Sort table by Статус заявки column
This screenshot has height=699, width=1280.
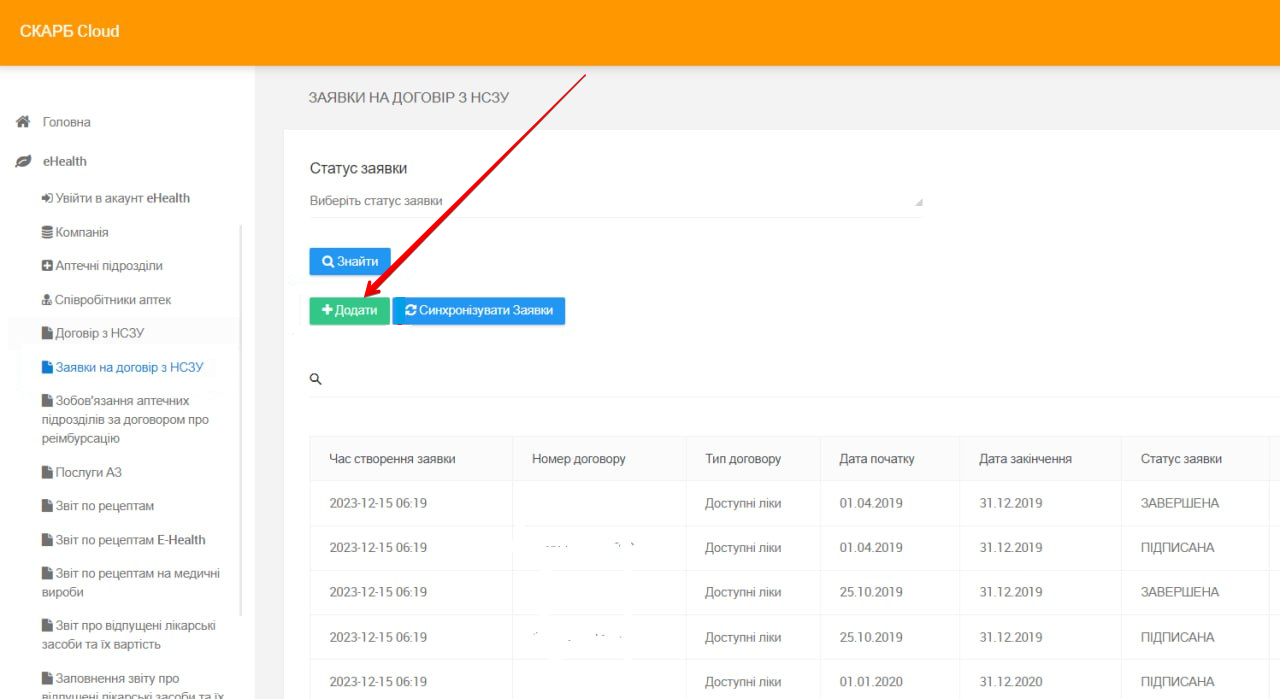[1181, 459]
